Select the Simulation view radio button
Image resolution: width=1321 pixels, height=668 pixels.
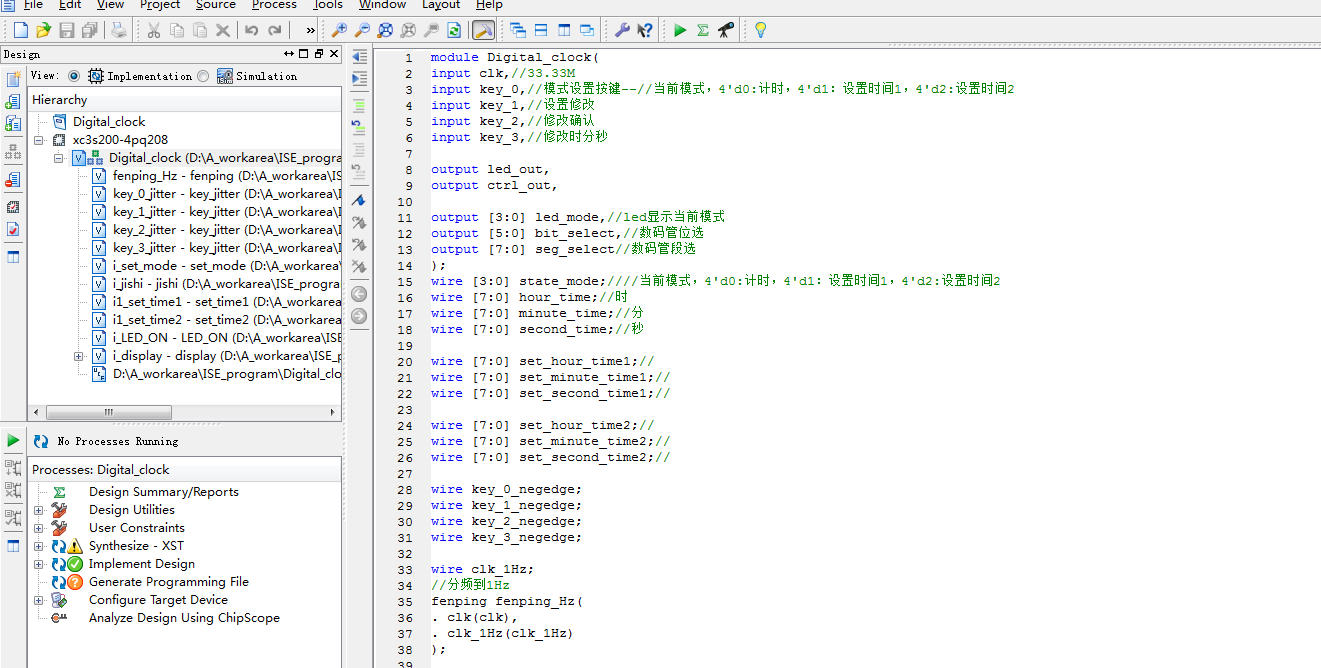pos(204,76)
